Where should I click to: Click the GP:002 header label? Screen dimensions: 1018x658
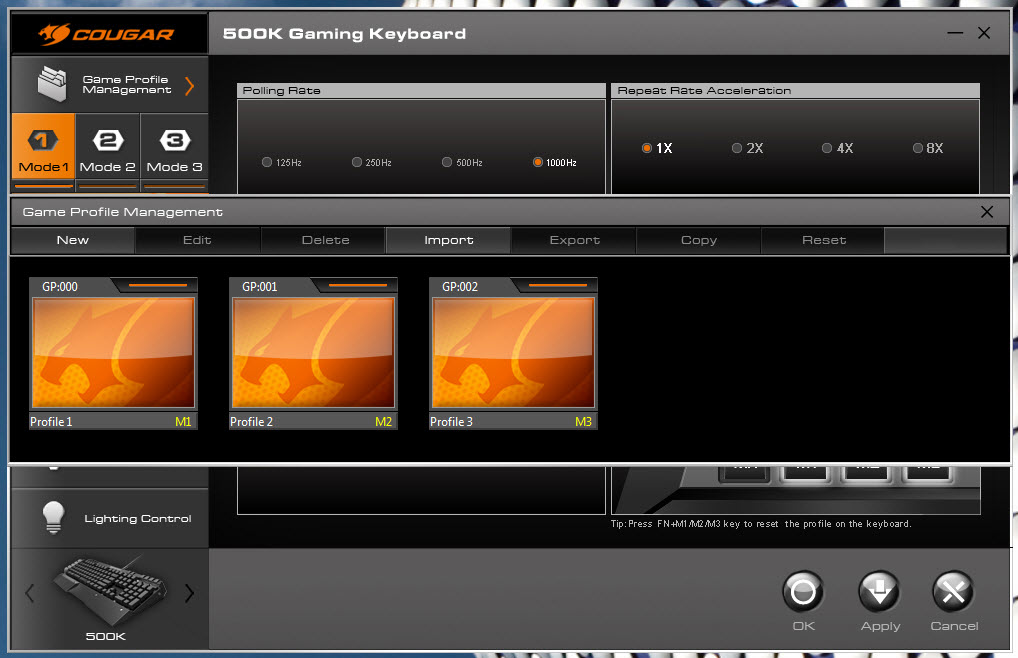[x=460, y=287]
